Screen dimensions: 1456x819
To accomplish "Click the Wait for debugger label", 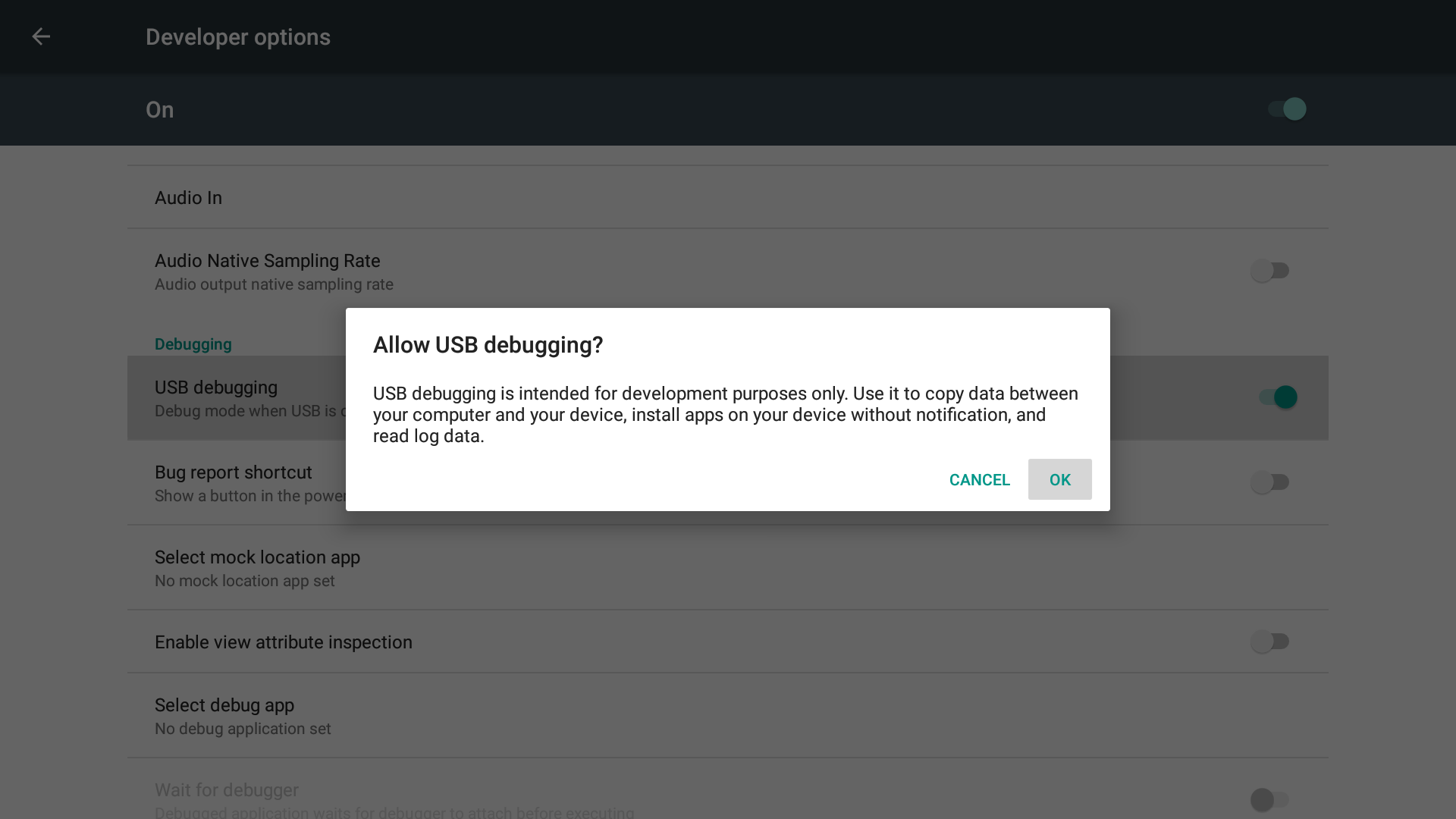I will click(227, 790).
